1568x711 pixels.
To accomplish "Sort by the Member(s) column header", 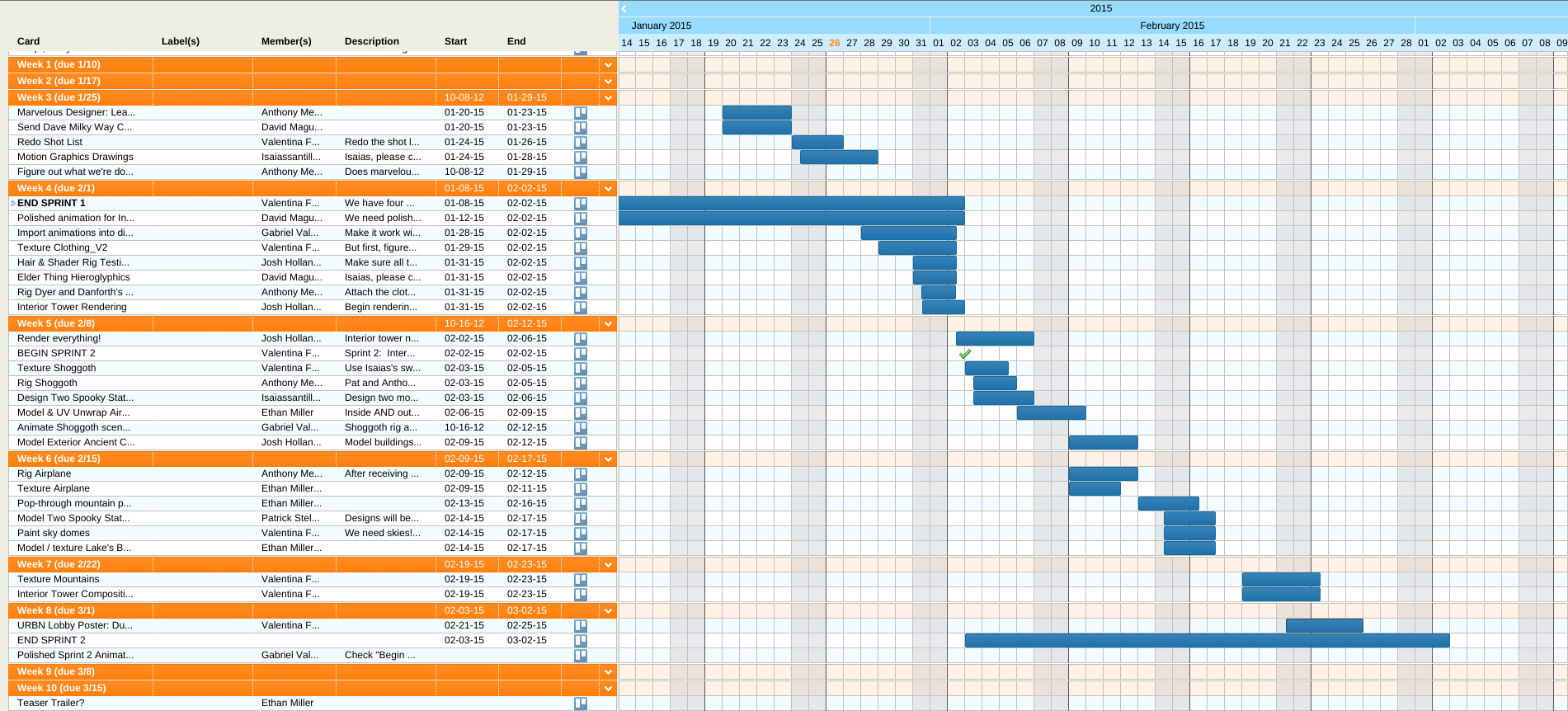I will coord(286,41).
